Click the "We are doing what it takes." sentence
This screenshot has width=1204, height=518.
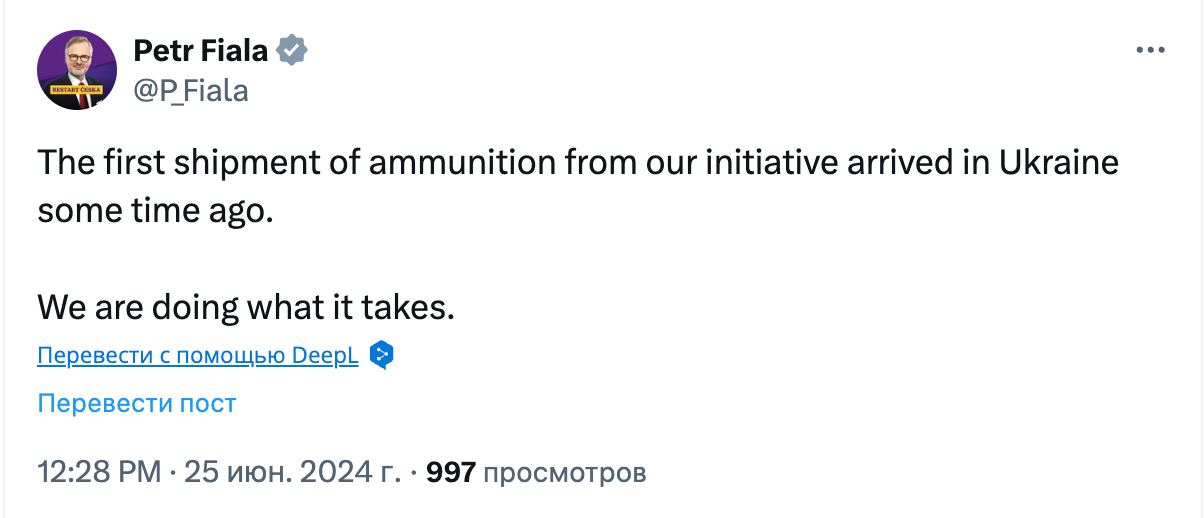point(246,307)
